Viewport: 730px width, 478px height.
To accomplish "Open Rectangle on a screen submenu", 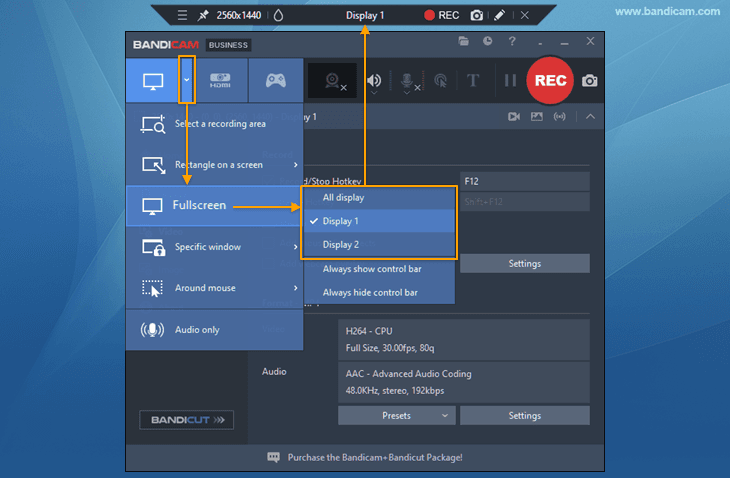I will (x=215, y=165).
